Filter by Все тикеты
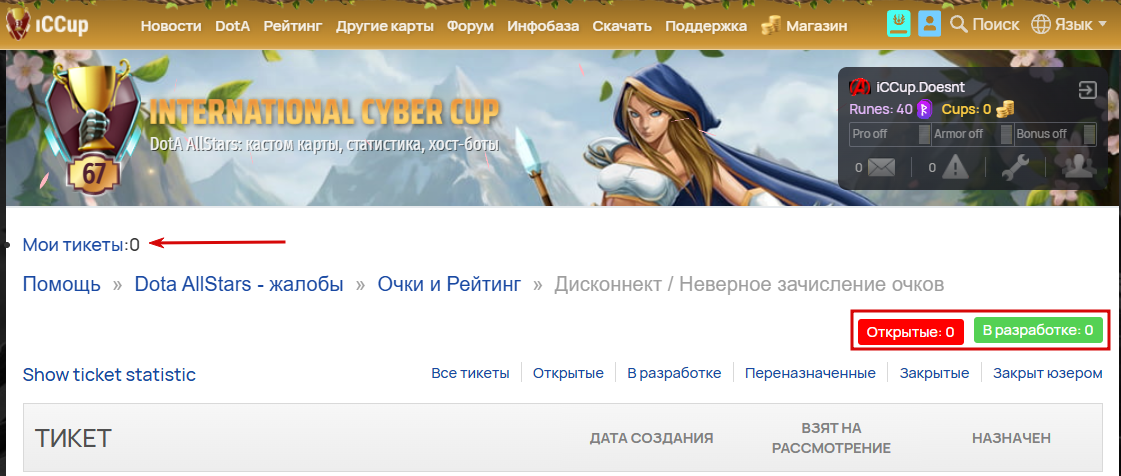This screenshot has height=476, width=1121. (x=470, y=373)
